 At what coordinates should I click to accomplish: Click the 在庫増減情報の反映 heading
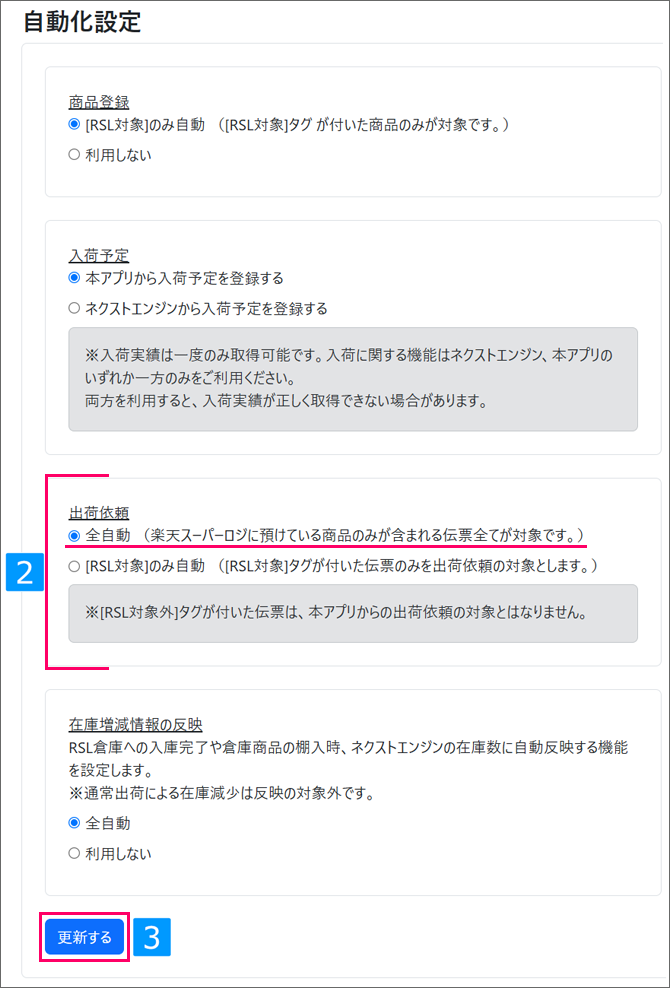pyautogui.click(x=136, y=724)
